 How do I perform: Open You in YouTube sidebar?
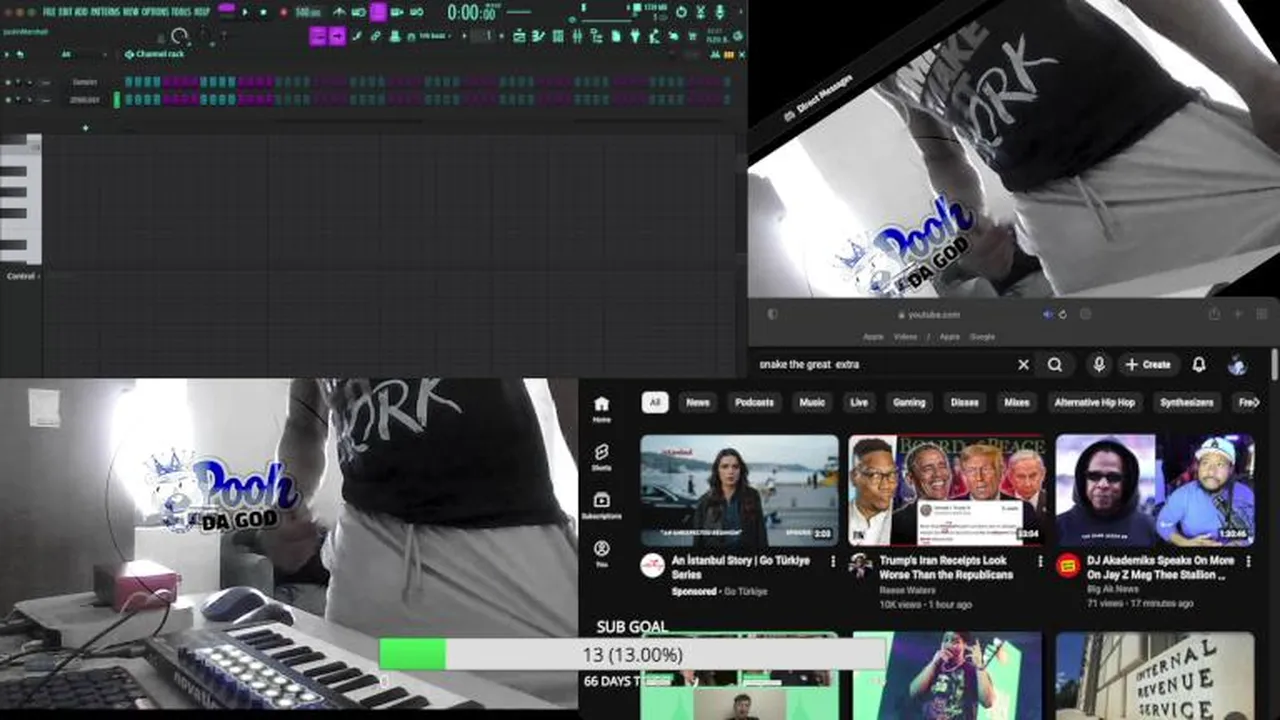[601, 553]
